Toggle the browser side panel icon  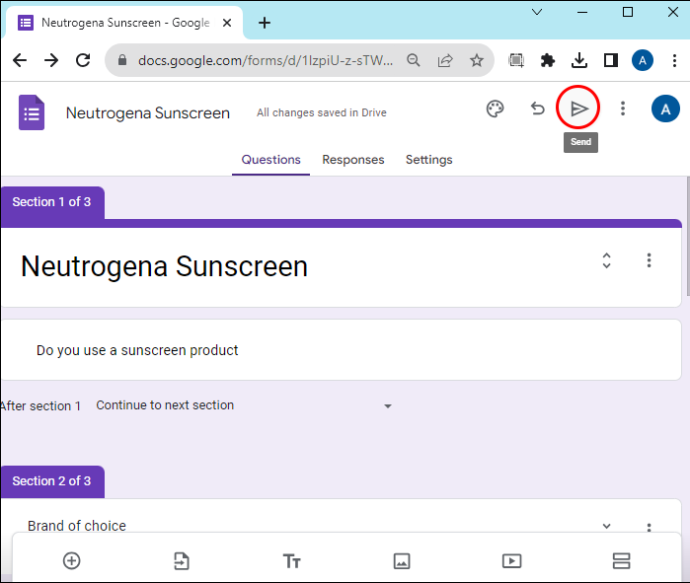pos(611,60)
